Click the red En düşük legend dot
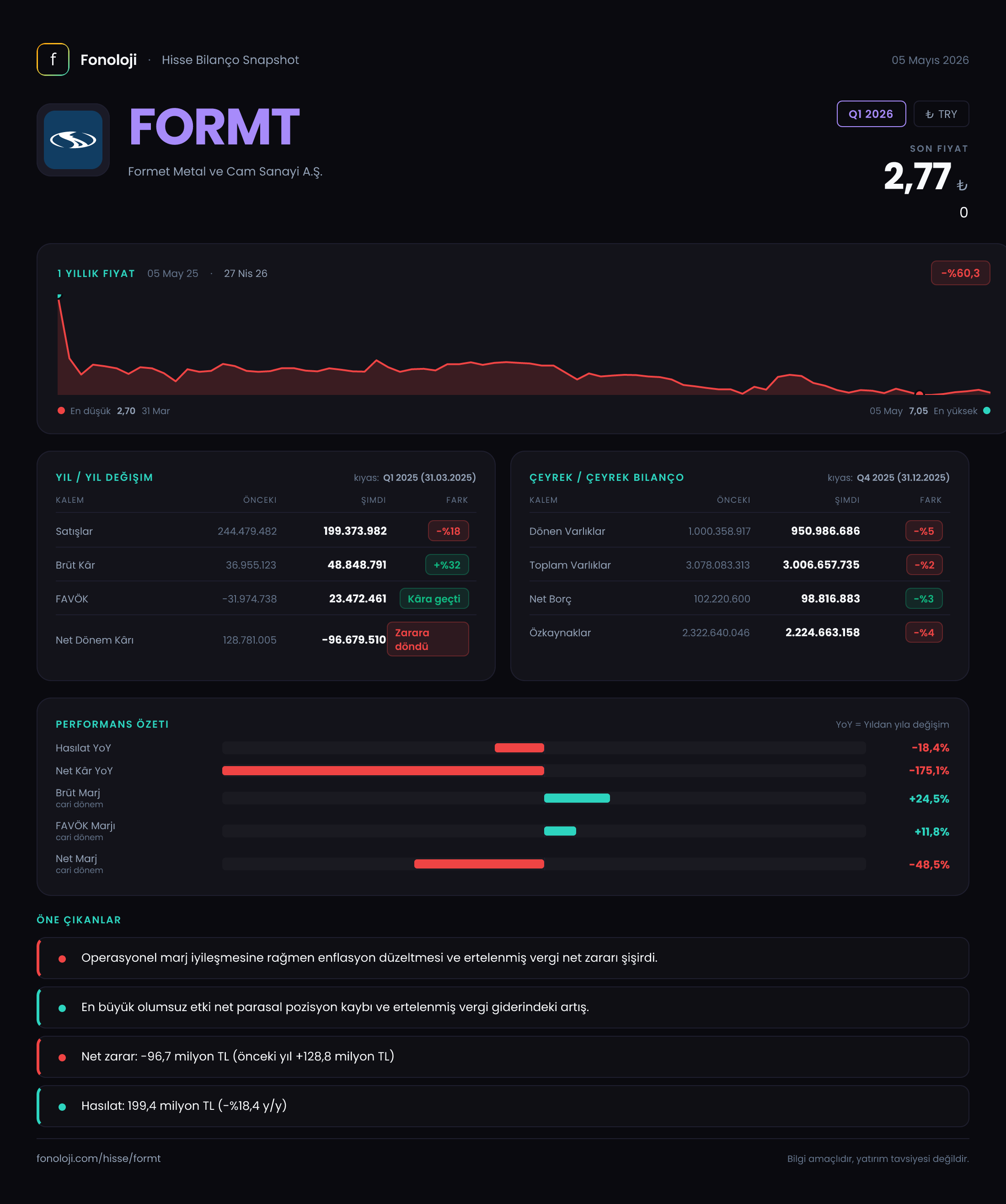 pos(61,410)
